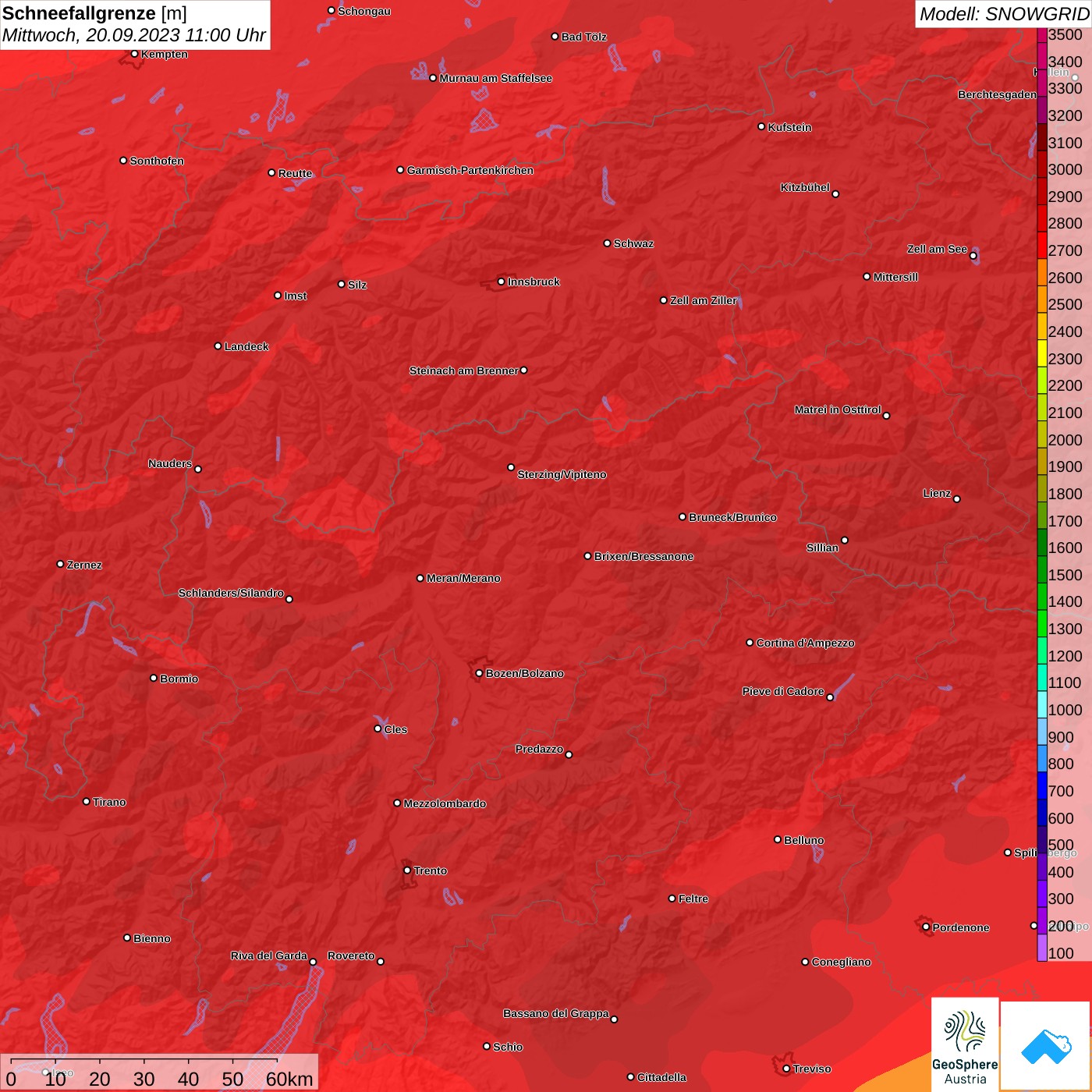
Task: Click the Bad Tölz location dot
Action: click(x=555, y=37)
